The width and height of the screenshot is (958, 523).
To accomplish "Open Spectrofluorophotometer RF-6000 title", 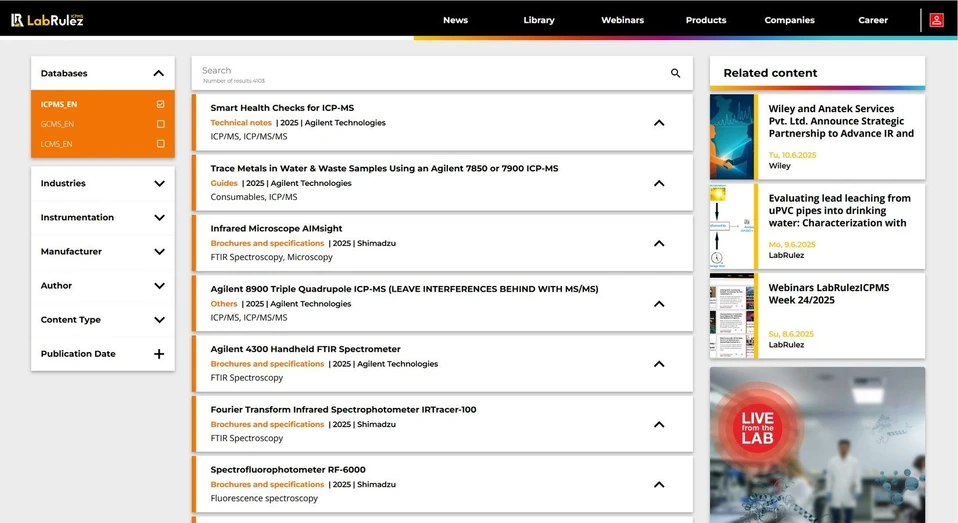I will coord(288,470).
